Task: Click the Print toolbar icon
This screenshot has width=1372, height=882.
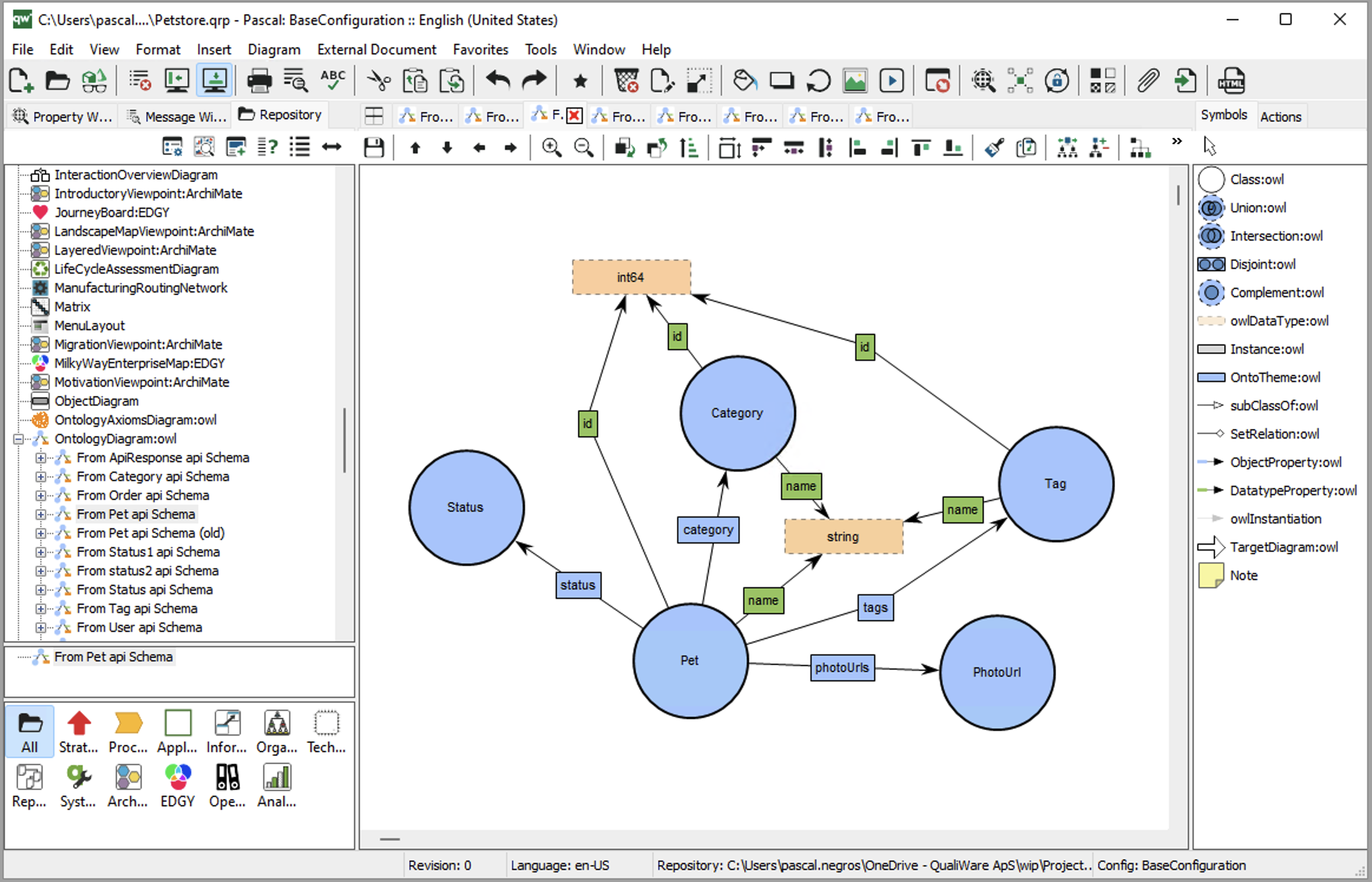Action: click(x=259, y=81)
